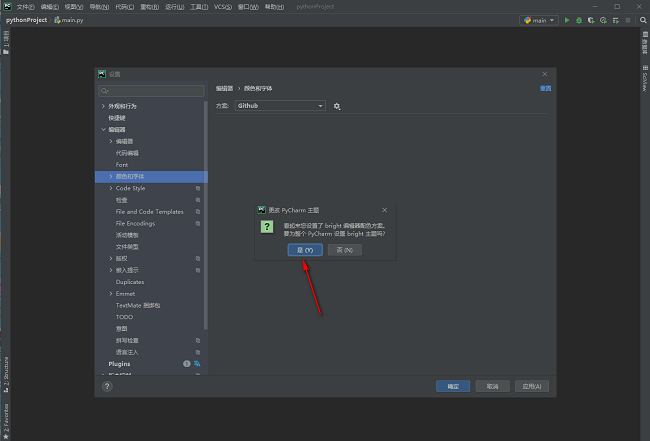Open the Code (代码) menu
650x441 pixels.
click(x=124, y=7)
